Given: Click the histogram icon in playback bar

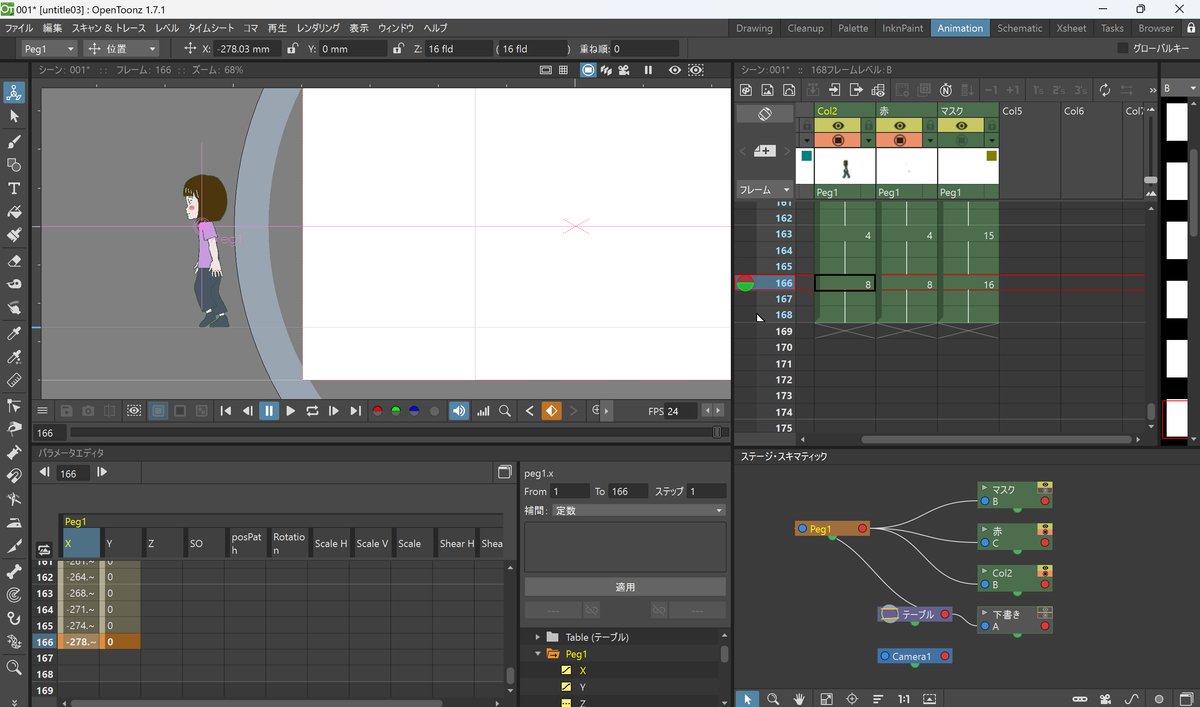Looking at the screenshot, I should [x=483, y=411].
